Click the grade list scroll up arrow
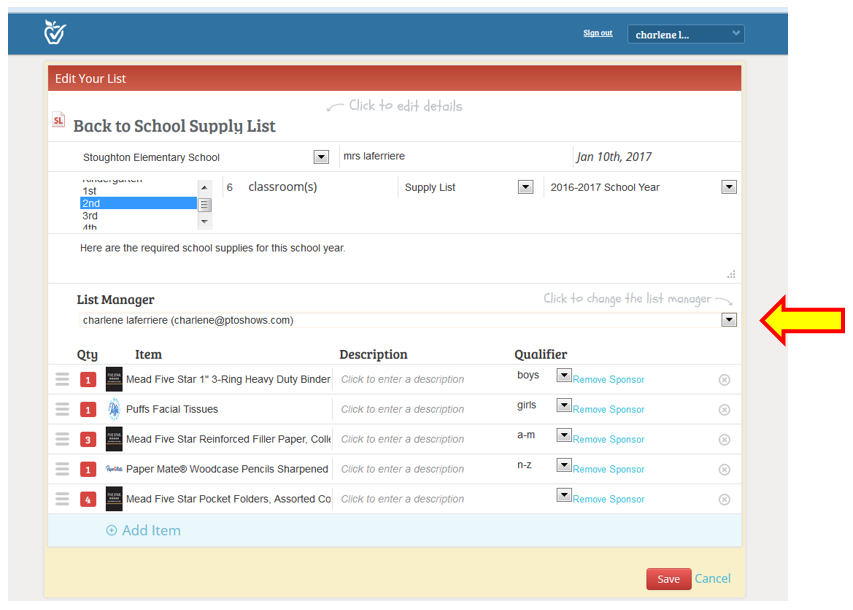This screenshot has height=610, width=853. click(205, 188)
